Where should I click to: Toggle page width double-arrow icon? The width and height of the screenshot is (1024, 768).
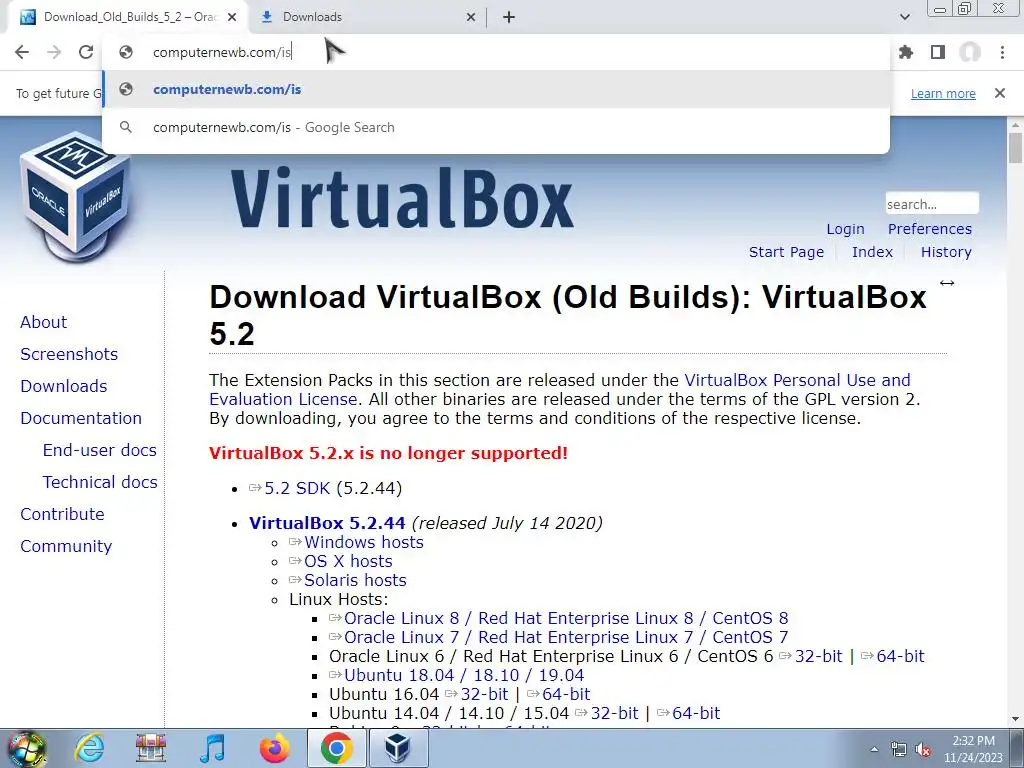946,283
